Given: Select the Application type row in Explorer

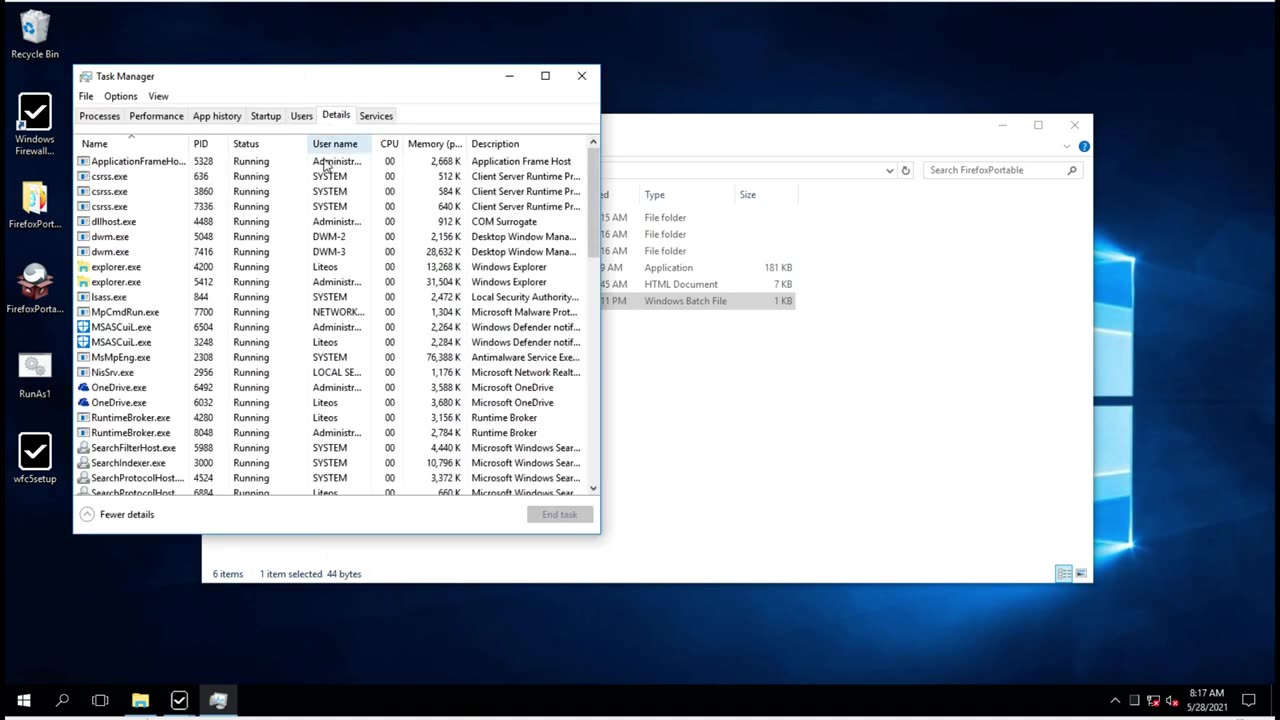Looking at the screenshot, I should 698,268.
